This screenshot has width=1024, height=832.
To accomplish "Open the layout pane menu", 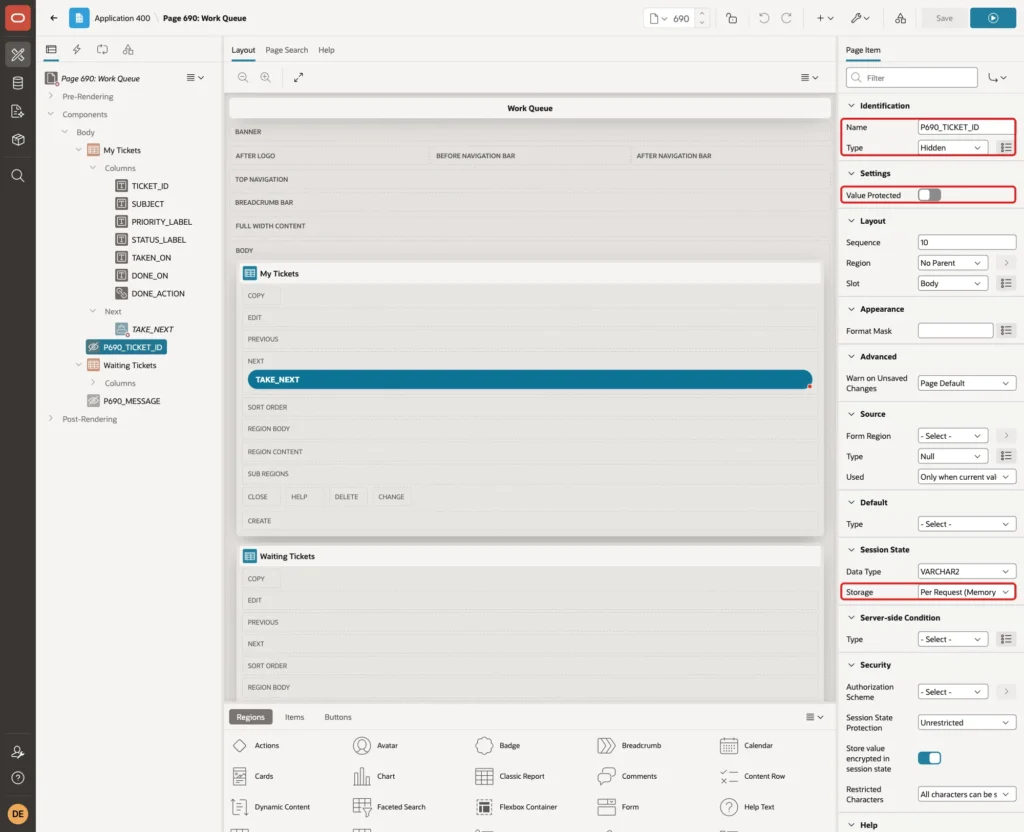I will [809, 77].
